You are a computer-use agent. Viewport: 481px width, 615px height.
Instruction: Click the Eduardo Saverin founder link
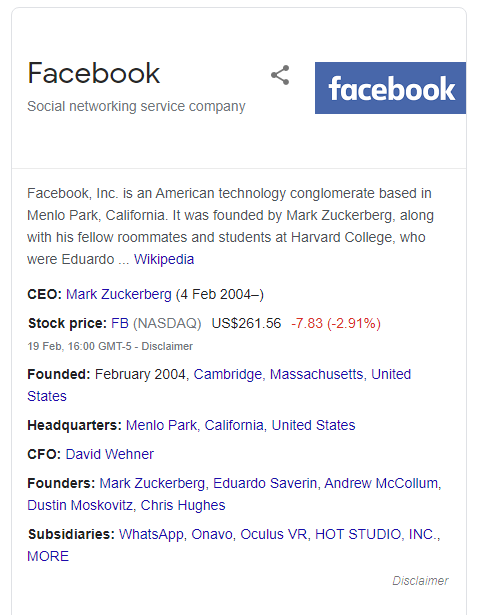click(x=265, y=483)
